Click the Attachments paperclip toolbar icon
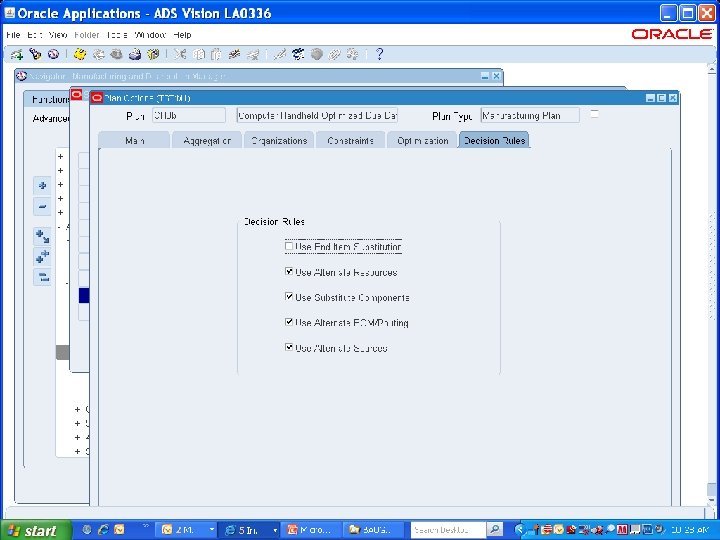The width and height of the screenshot is (720, 540). pos(334,55)
